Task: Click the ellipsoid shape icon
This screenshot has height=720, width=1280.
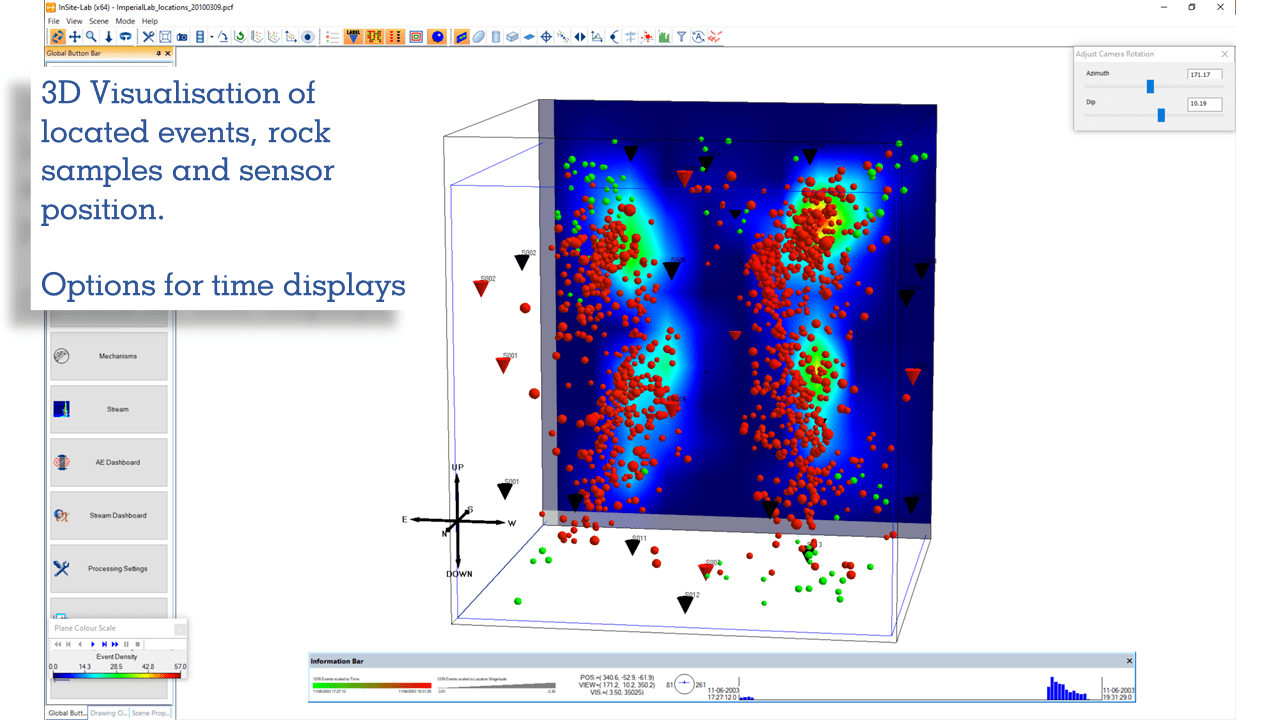Action: [x=479, y=37]
